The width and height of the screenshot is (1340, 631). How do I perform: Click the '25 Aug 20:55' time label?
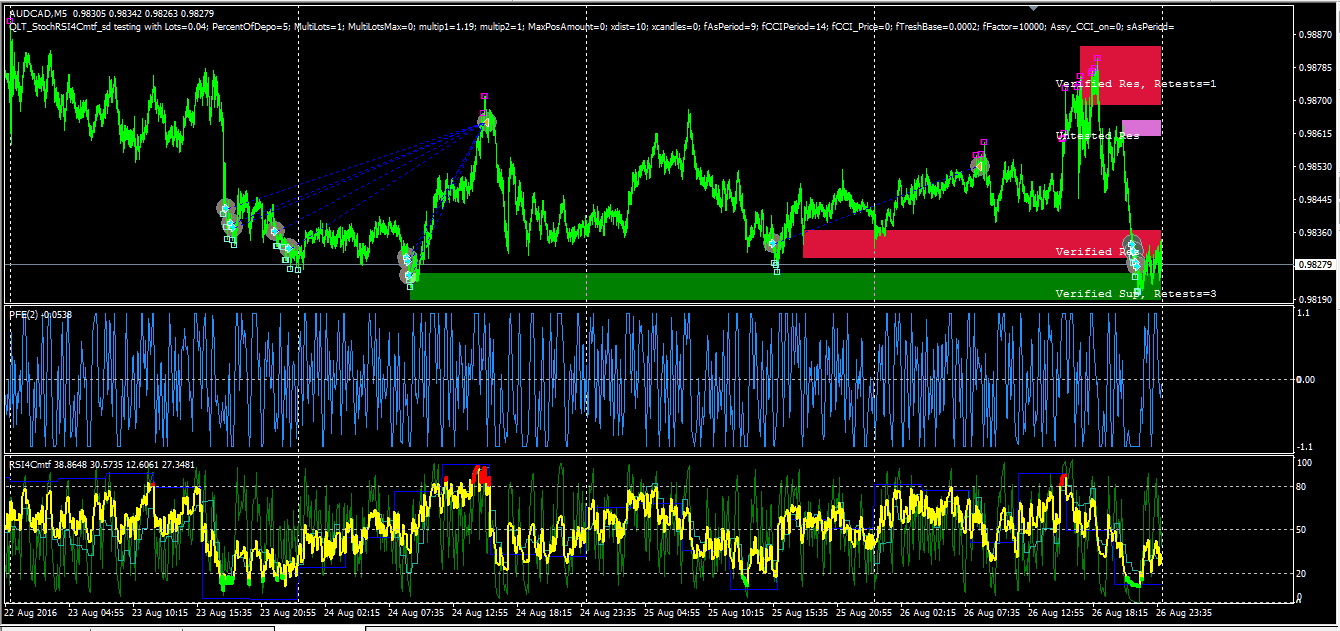pyautogui.click(x=862, y=612)
